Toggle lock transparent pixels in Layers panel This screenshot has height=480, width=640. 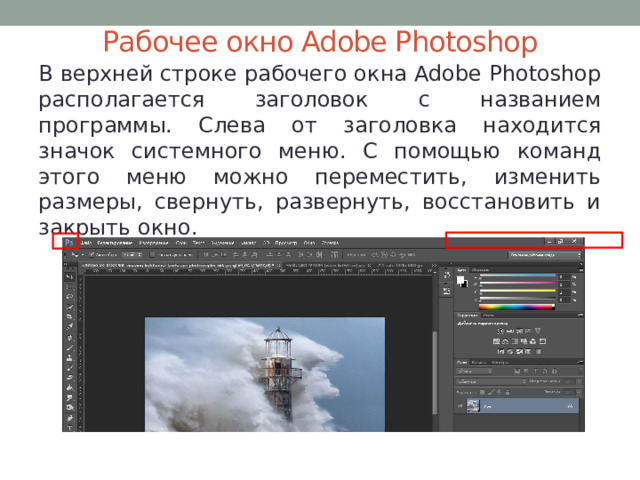click(482, 392)
